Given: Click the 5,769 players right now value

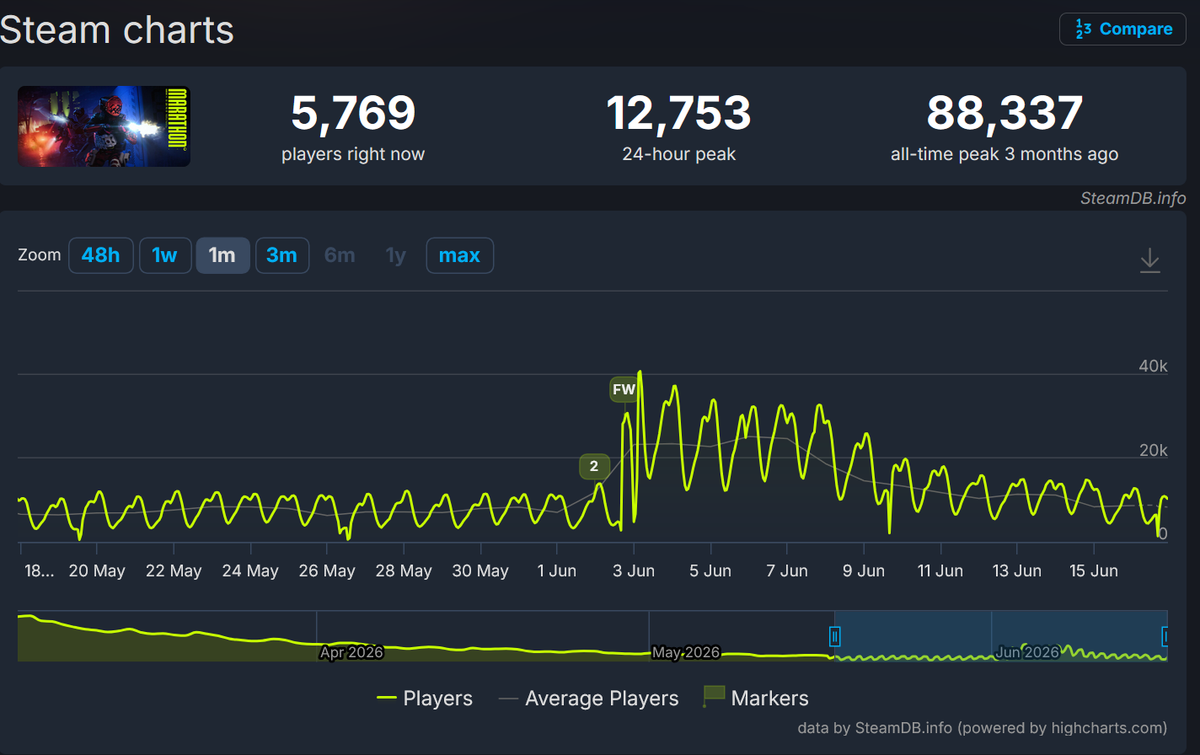Looking at the screenshot, I should tap(353, 112).
